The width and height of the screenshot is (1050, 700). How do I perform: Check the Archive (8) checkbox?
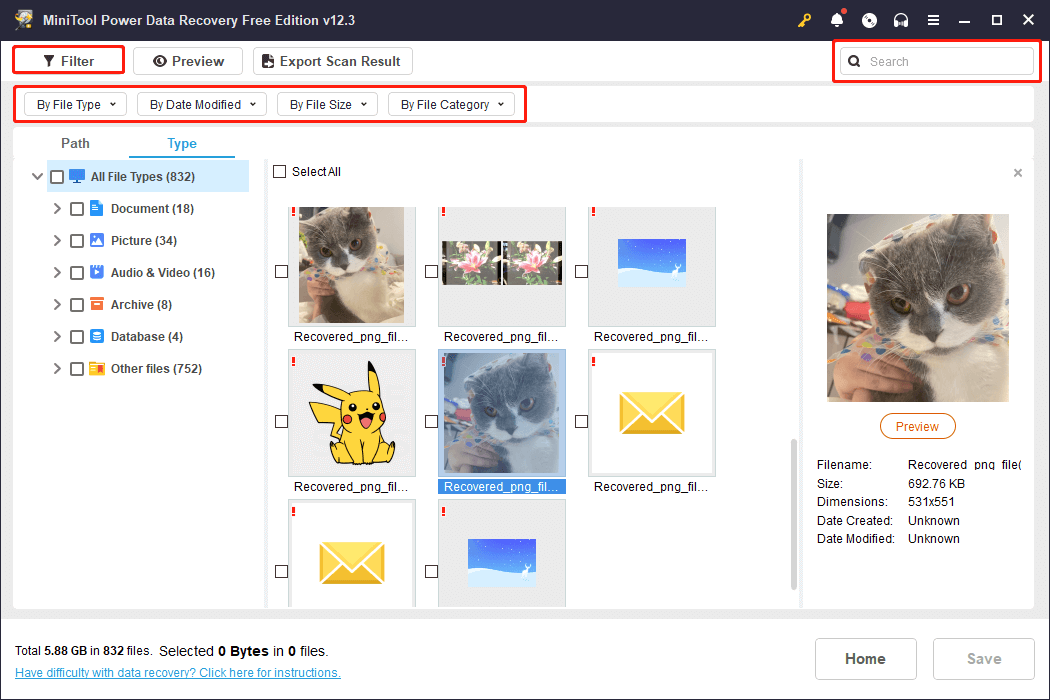[x=77, y=305]
